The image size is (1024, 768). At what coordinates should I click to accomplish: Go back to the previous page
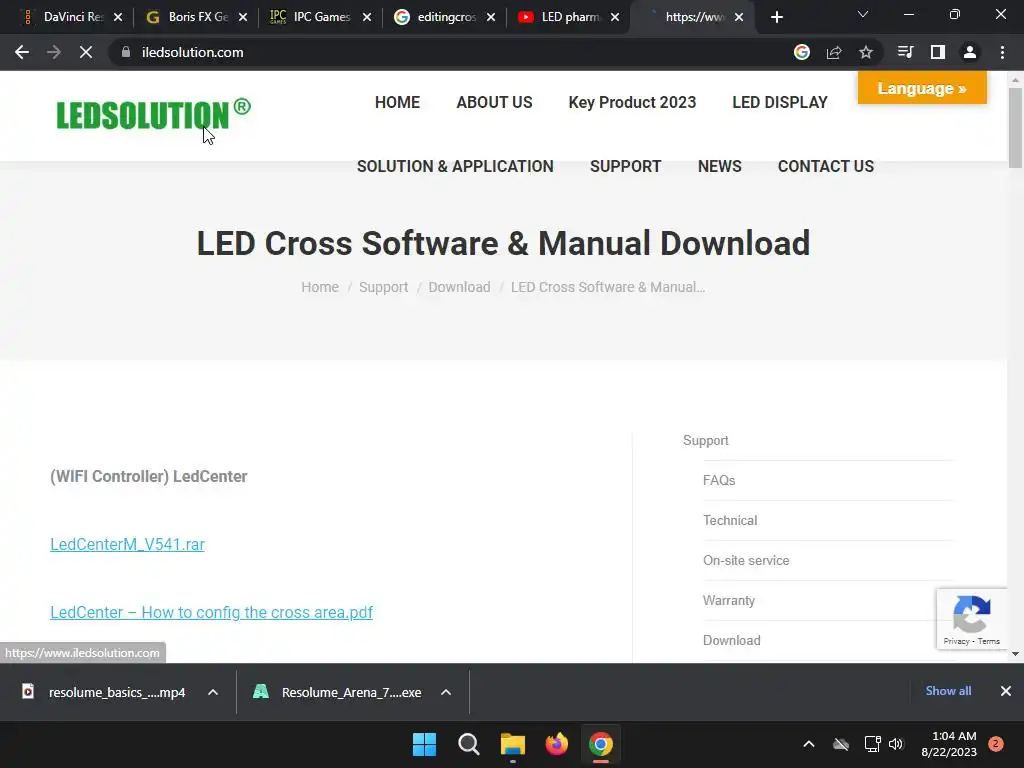pyautogui.click(x=22, y=52)
